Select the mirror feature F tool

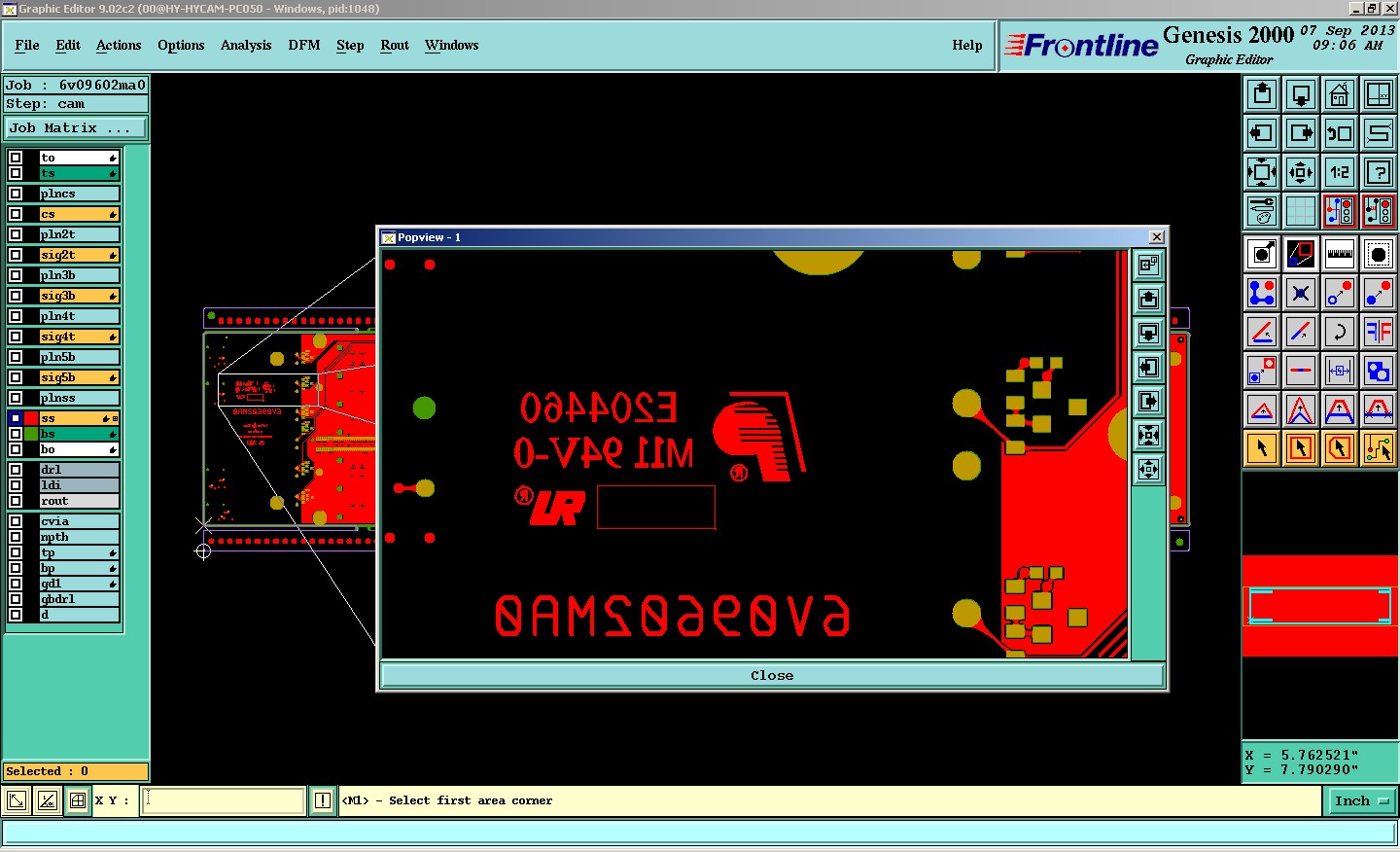tap(1379, 332)
